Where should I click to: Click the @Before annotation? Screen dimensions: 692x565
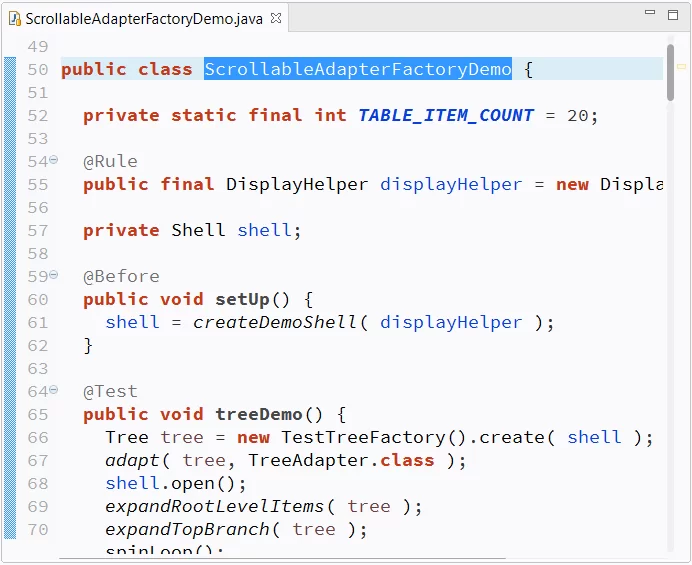121,277
